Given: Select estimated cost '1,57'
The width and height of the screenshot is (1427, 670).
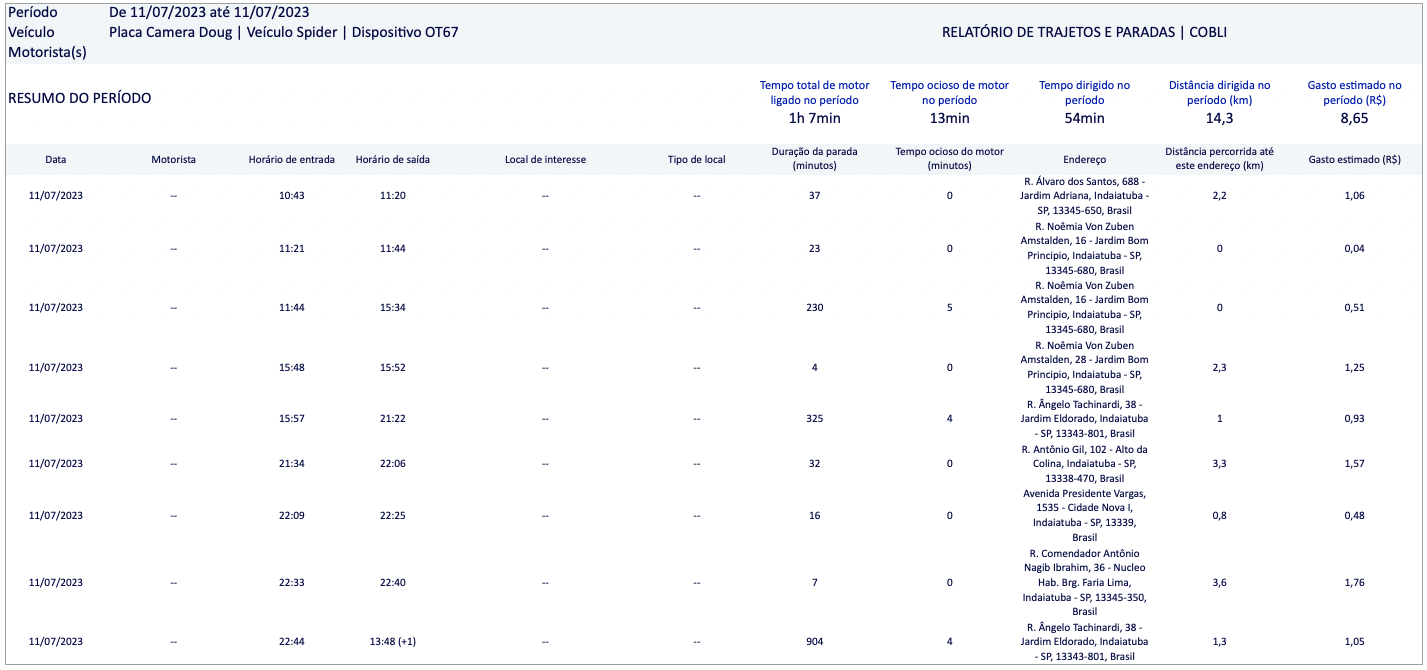Looking at the screenshot, I should pyautogui.click(x=1354, y=463).
